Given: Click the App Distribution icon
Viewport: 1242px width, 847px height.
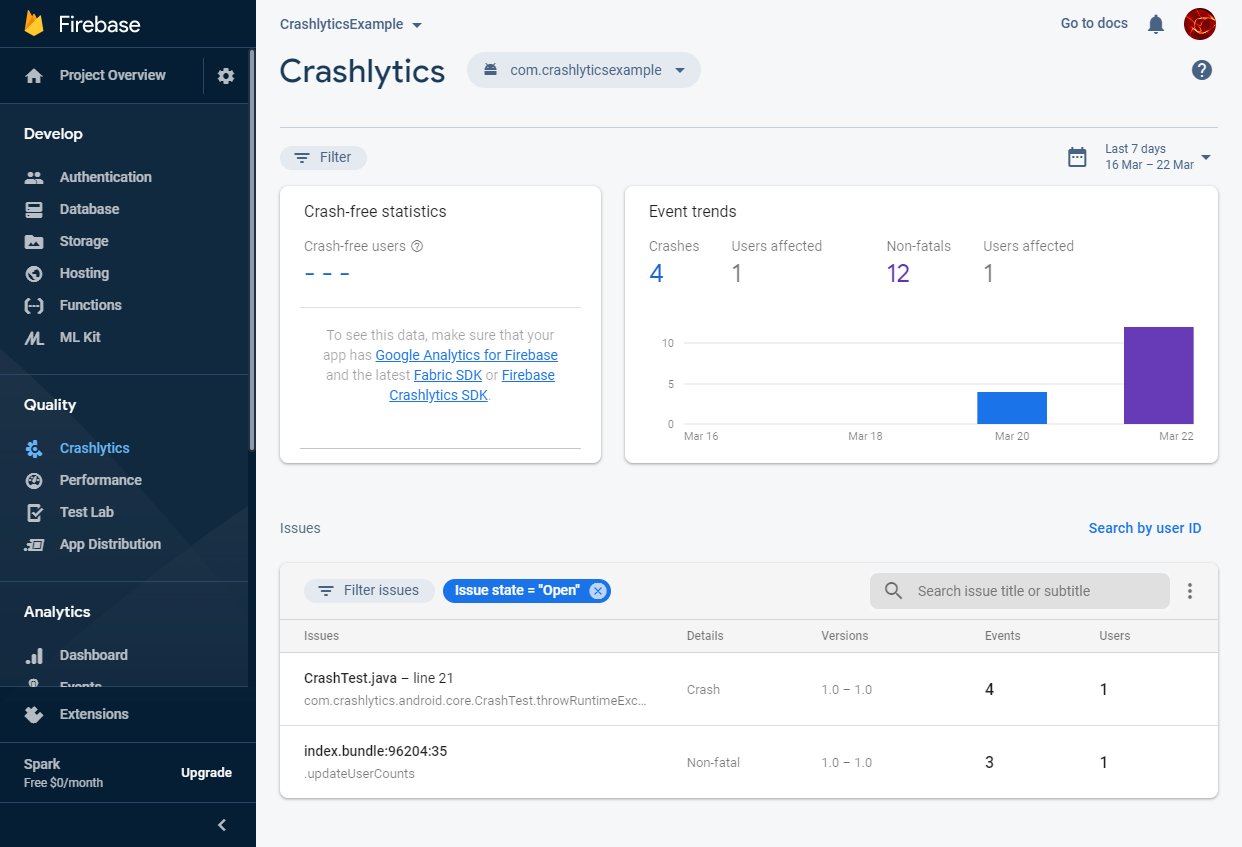Looking at the screenshot, I should (x=34, y=545).
